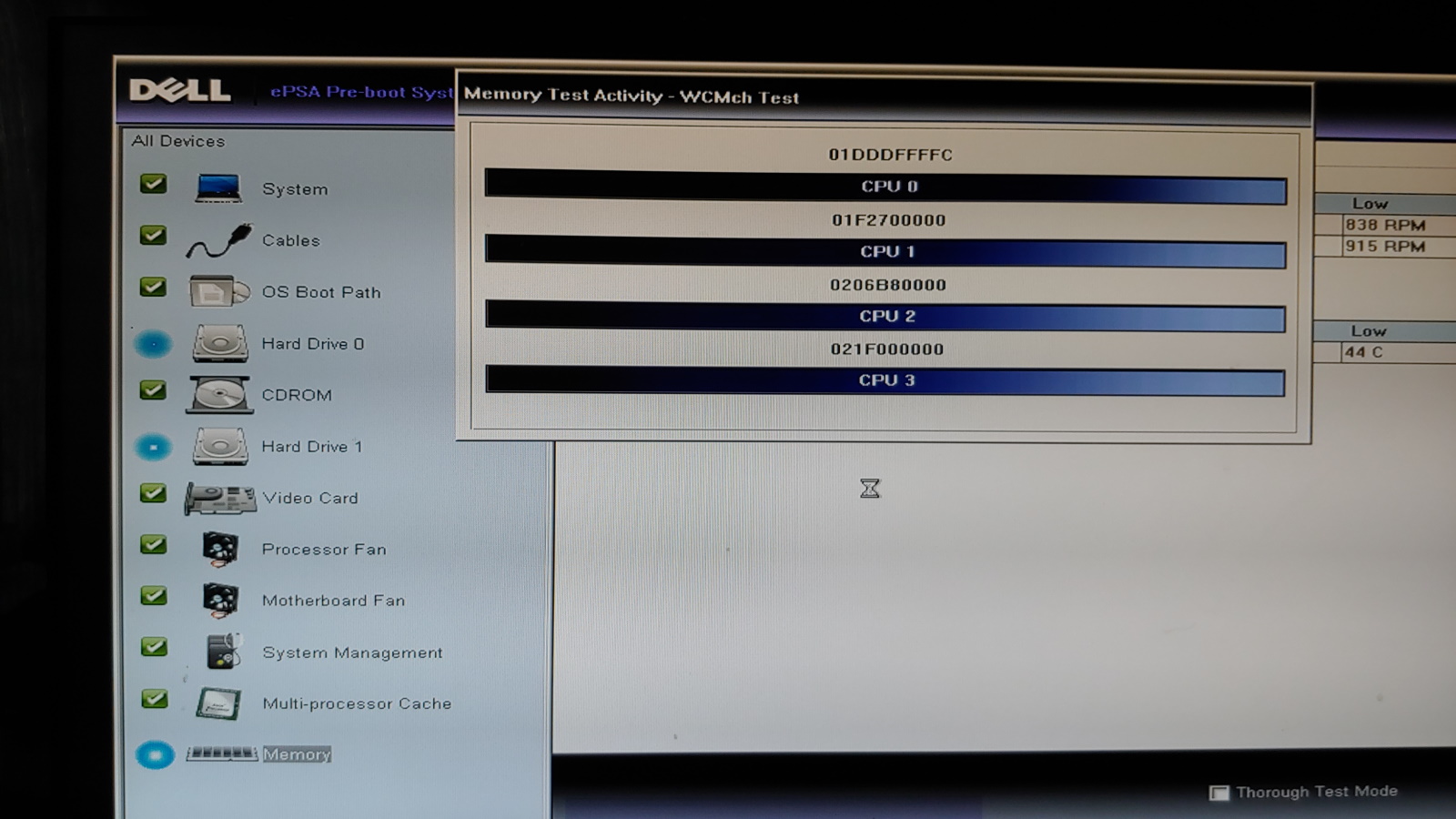The width and height of the screenshot is (1456, 819).
Task: Click the All Devices heading
Action: (178, 141)
